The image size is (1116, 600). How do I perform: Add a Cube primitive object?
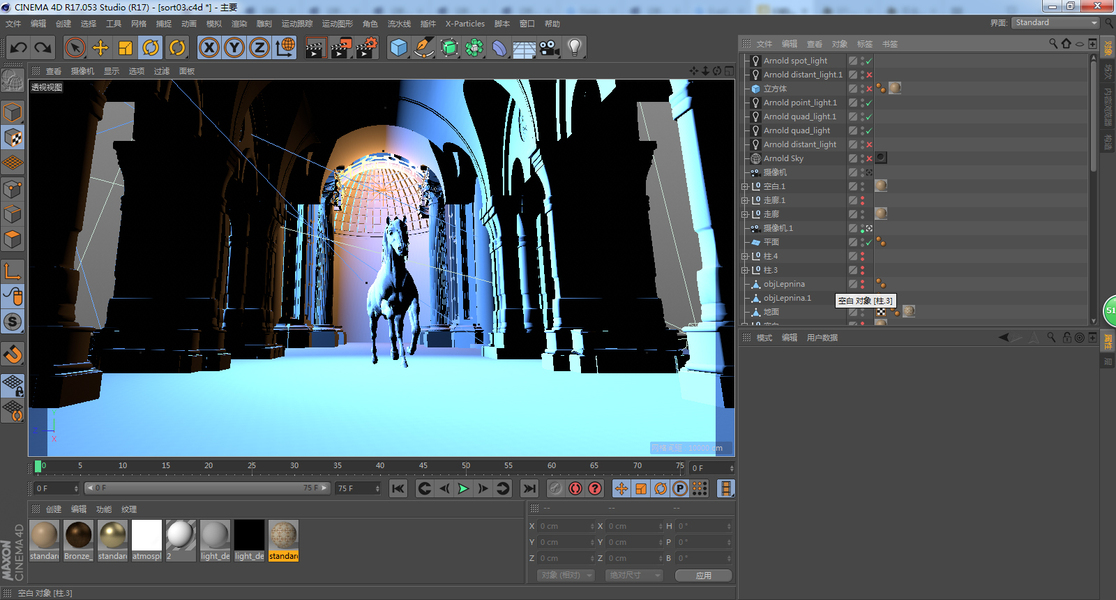(x=399, y=47)
